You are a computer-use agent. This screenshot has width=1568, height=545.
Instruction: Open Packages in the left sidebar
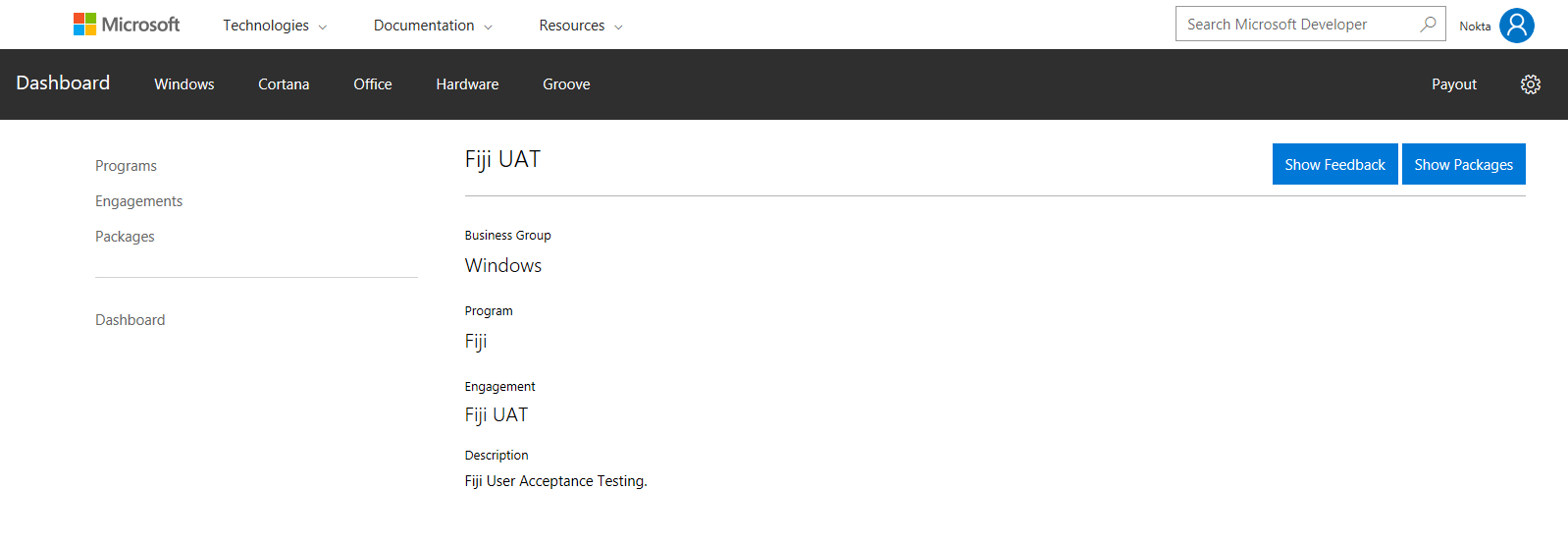coord(125,237)
